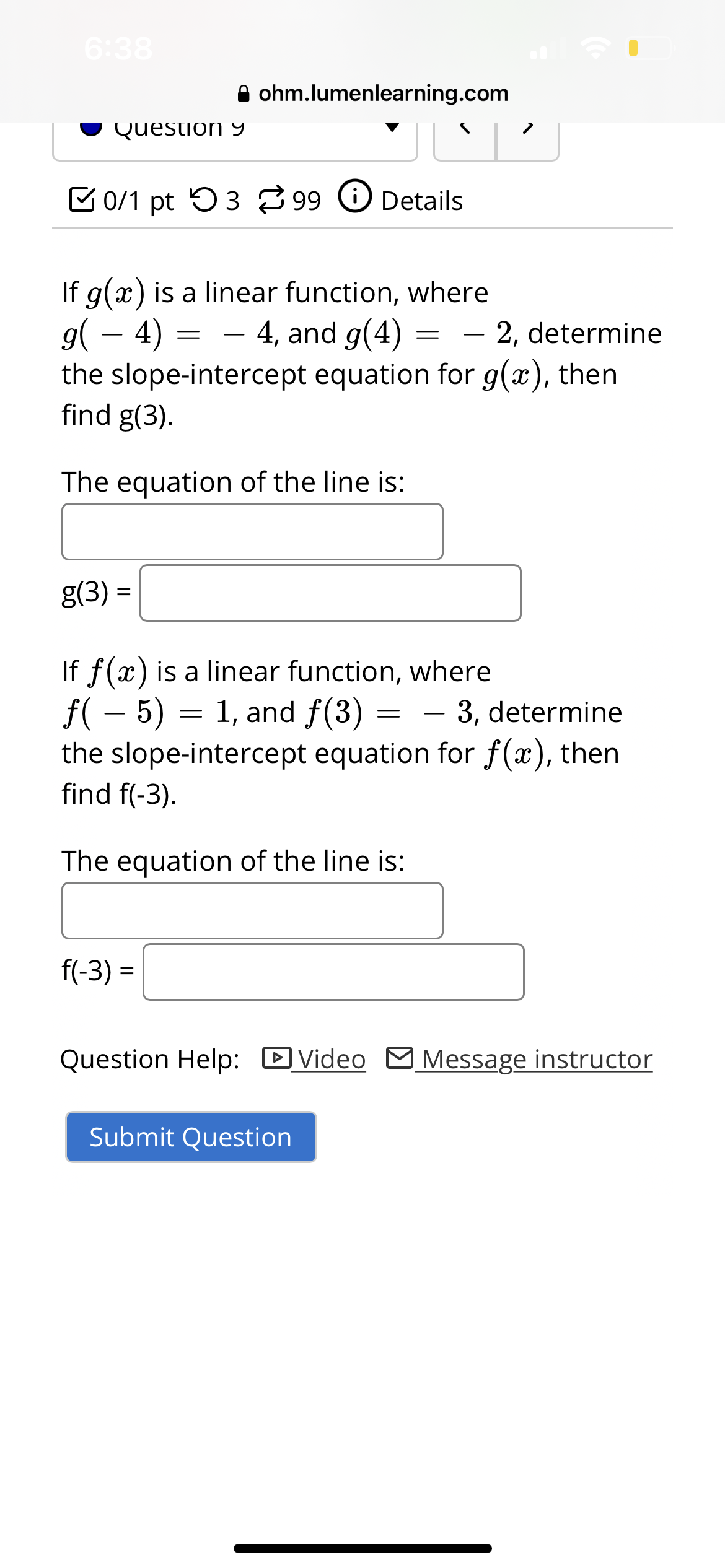This screenshot has width=725, height=1568.
Task: Click the info icon next to Details
Action: pyautogui.click(x=355, y=198)
